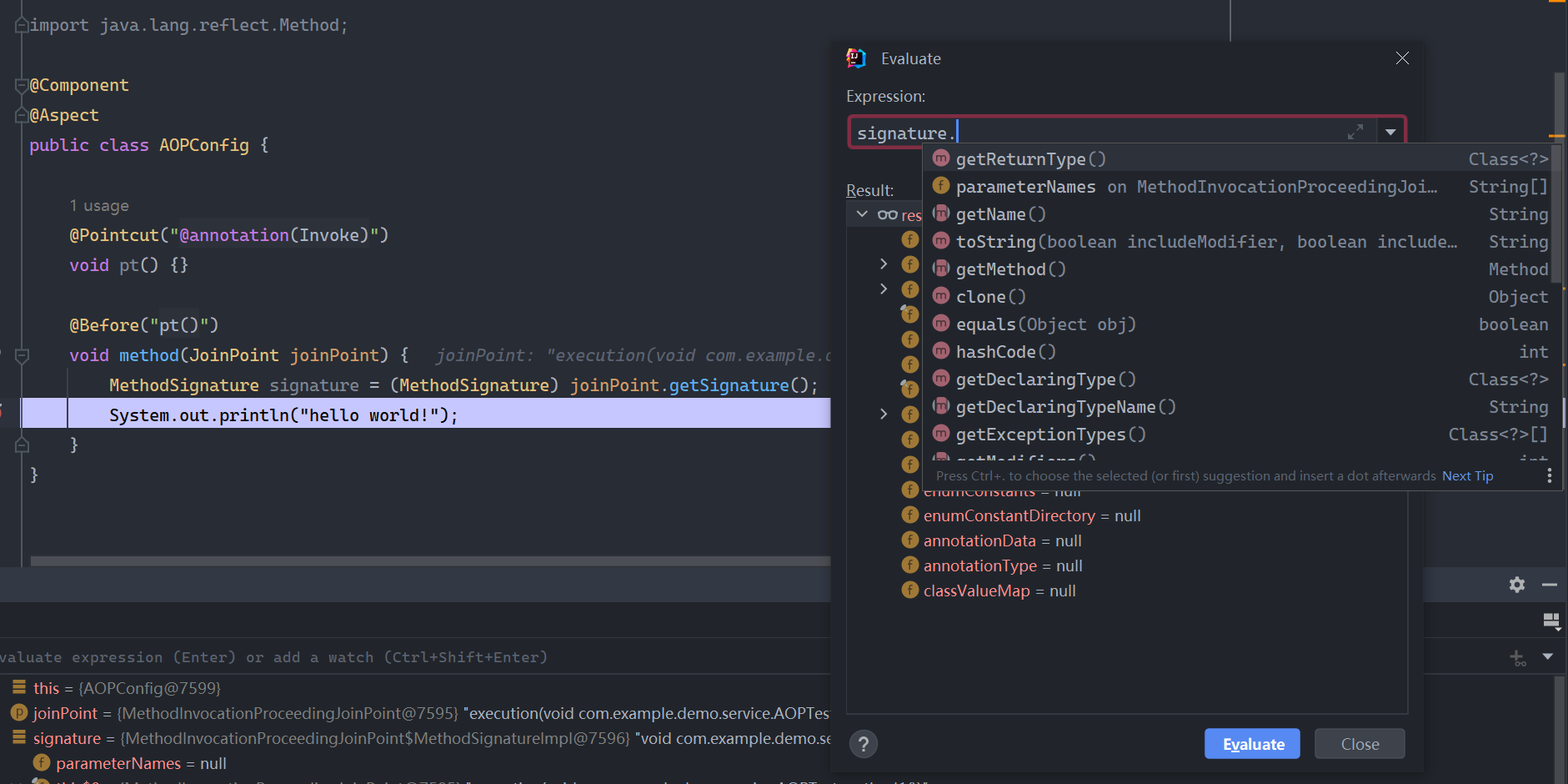Click enumConstantDirectory field icon
Image resolution: width=1568 pixels, height=784 pixels.
[x=910, y=515]
